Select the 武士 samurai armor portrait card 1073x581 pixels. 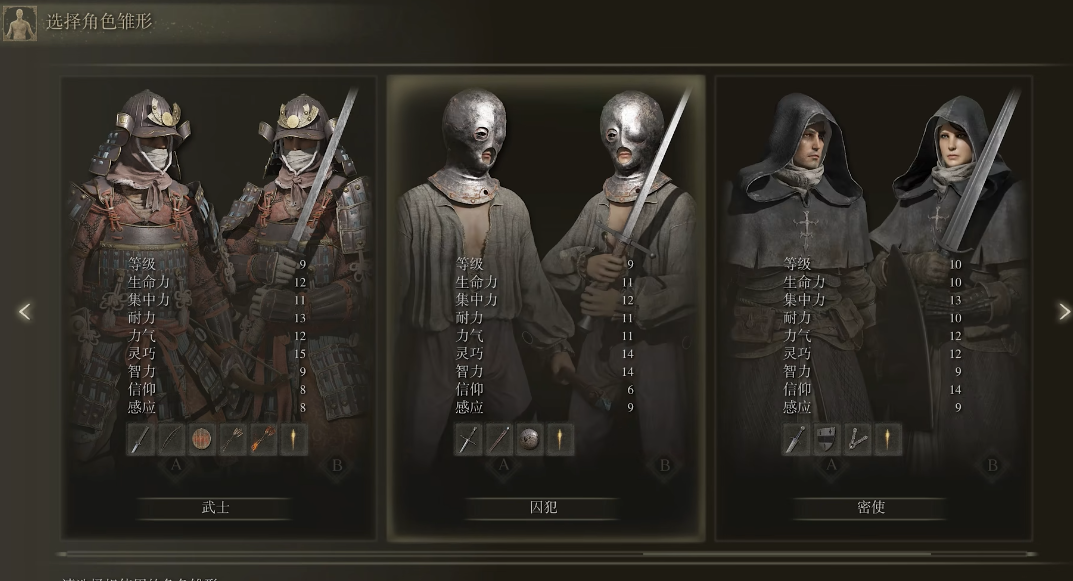point(218,308)
